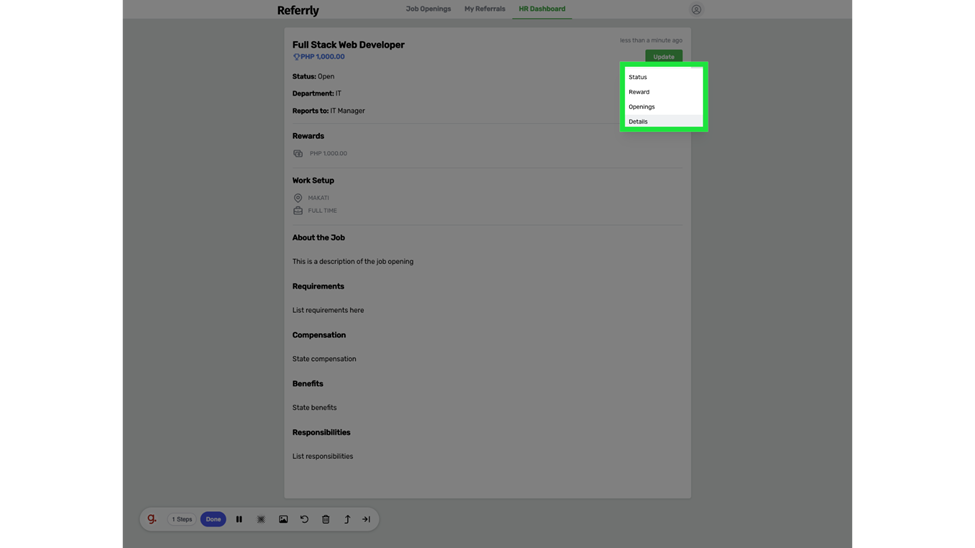Choose Openings from the update menu
The height and width of the screenshot is (548, 975).
(x=663, y=107)
